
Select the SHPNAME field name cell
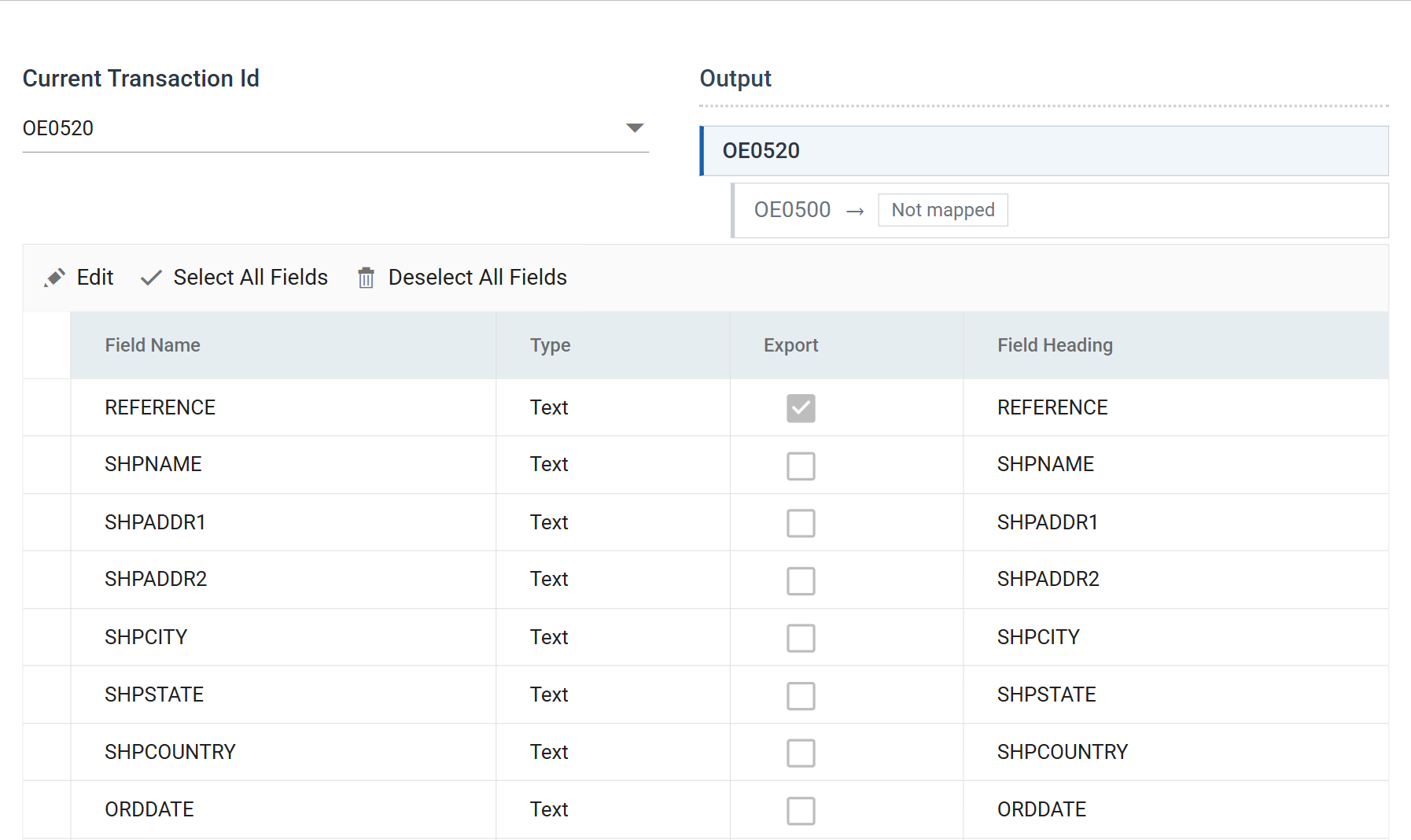283,465
